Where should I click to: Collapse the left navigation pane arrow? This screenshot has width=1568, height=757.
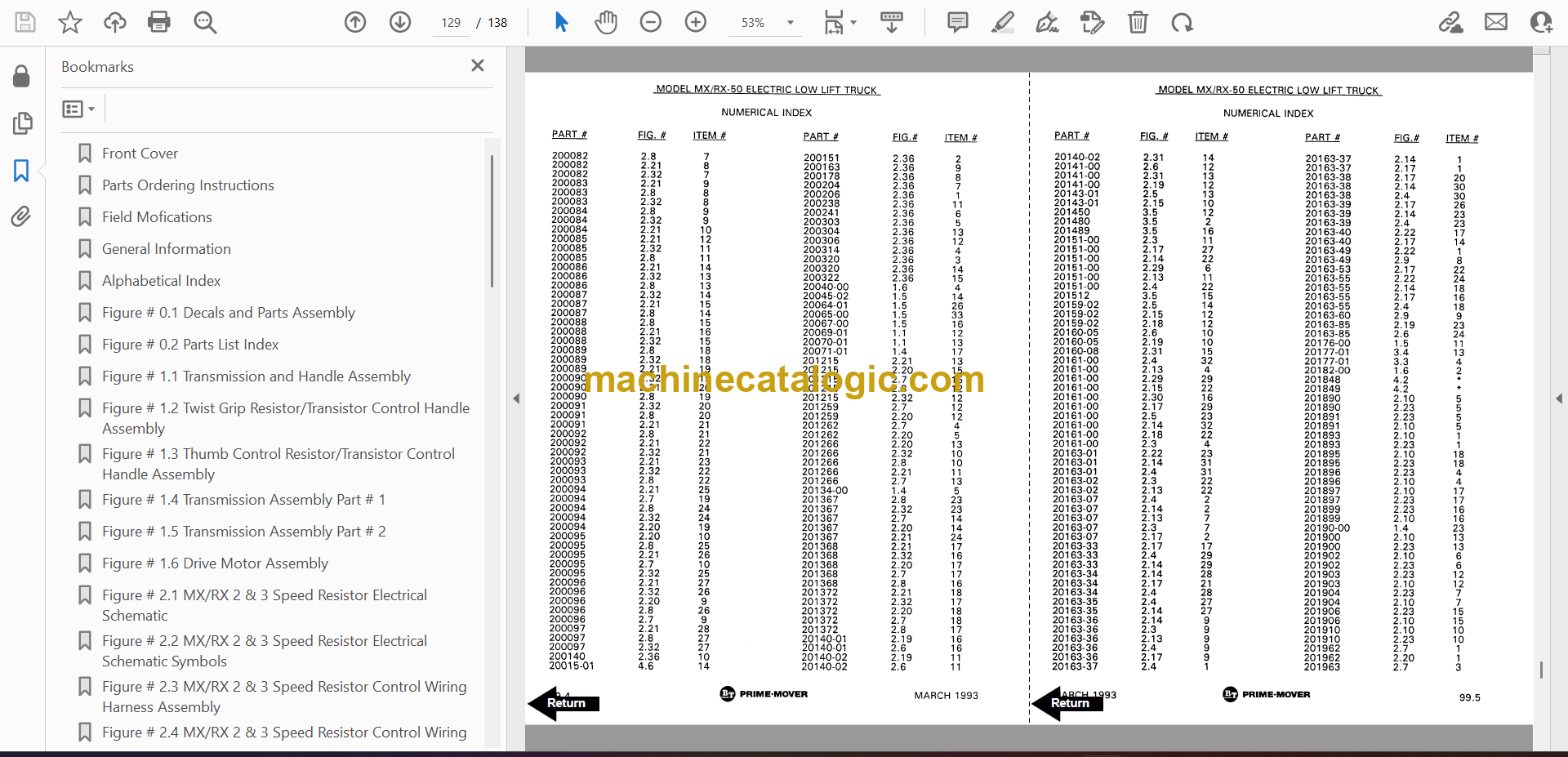pos(516,399)
